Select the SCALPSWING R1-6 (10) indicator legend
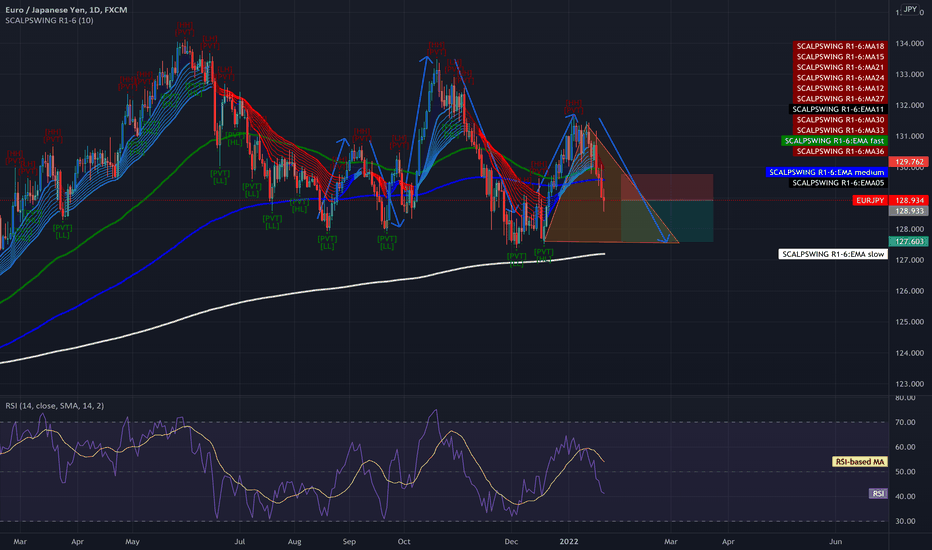The image size is (932, 550). 49,20
